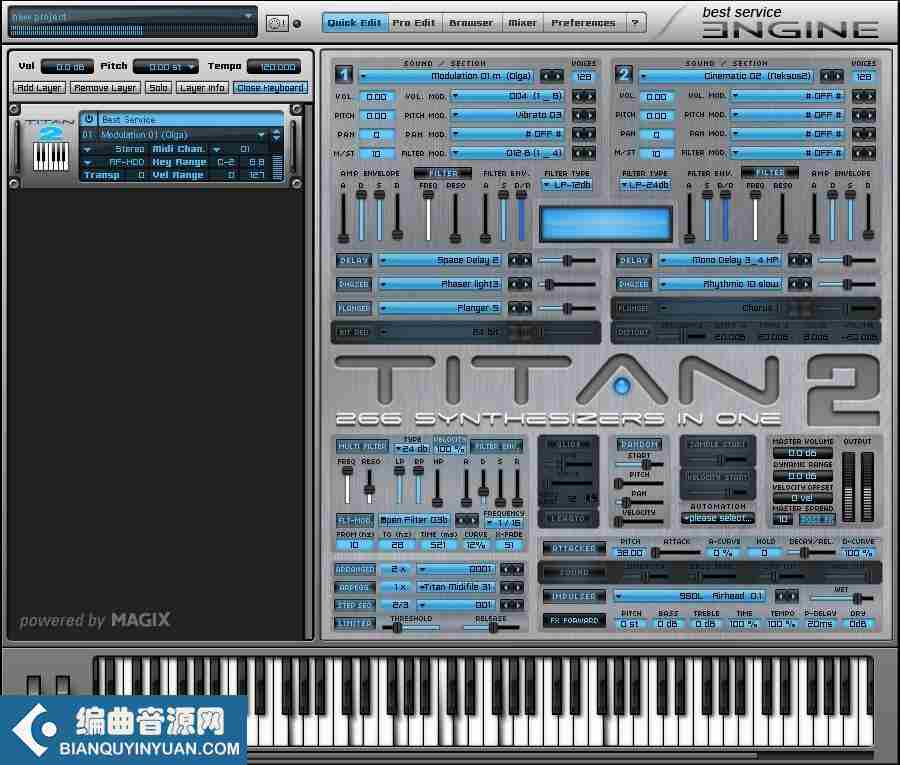Click prev/next arrows beside Phaser light3
The width and height of the screenshot is (900, 765).
pyautogui.click(x=520, y=284)
